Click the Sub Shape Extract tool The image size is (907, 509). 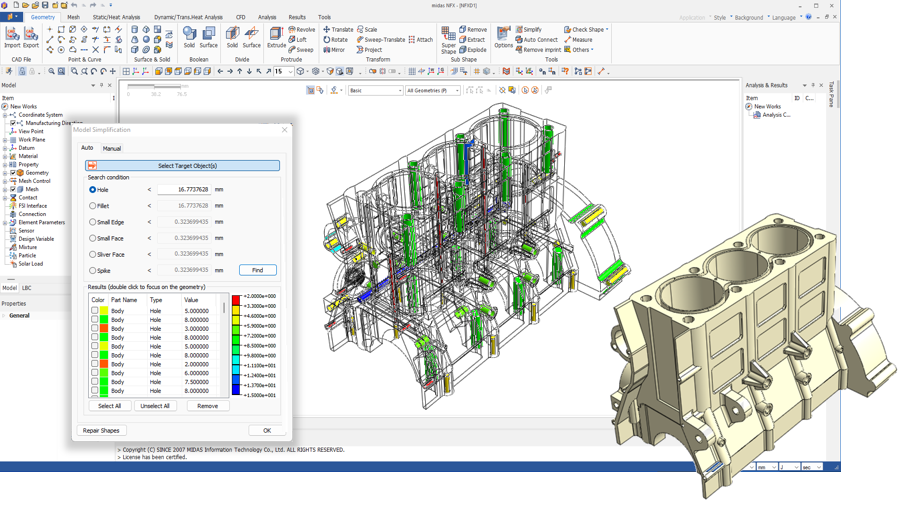[x=472, y=39]
